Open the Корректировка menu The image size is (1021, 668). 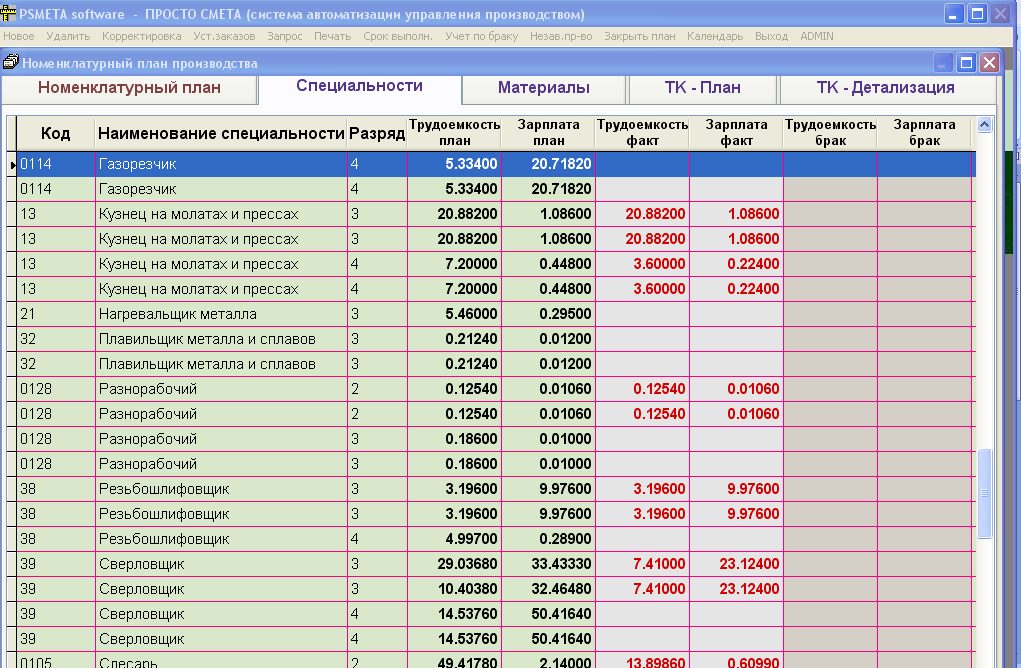click(x=141, y=36)
